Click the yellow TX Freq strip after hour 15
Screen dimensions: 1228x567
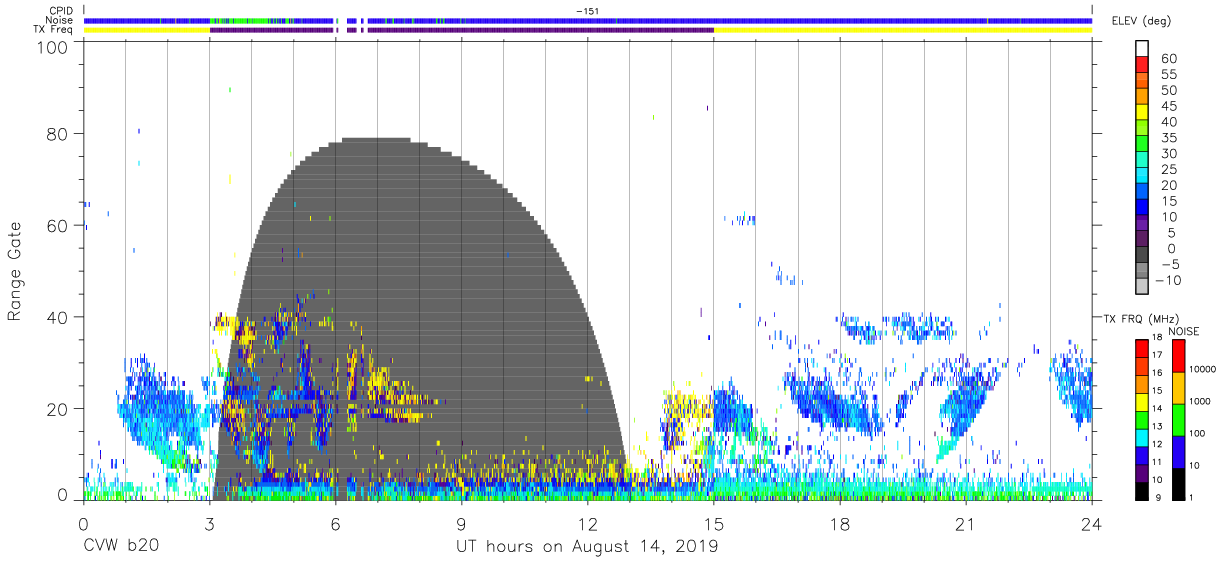[x=902, y=30]
